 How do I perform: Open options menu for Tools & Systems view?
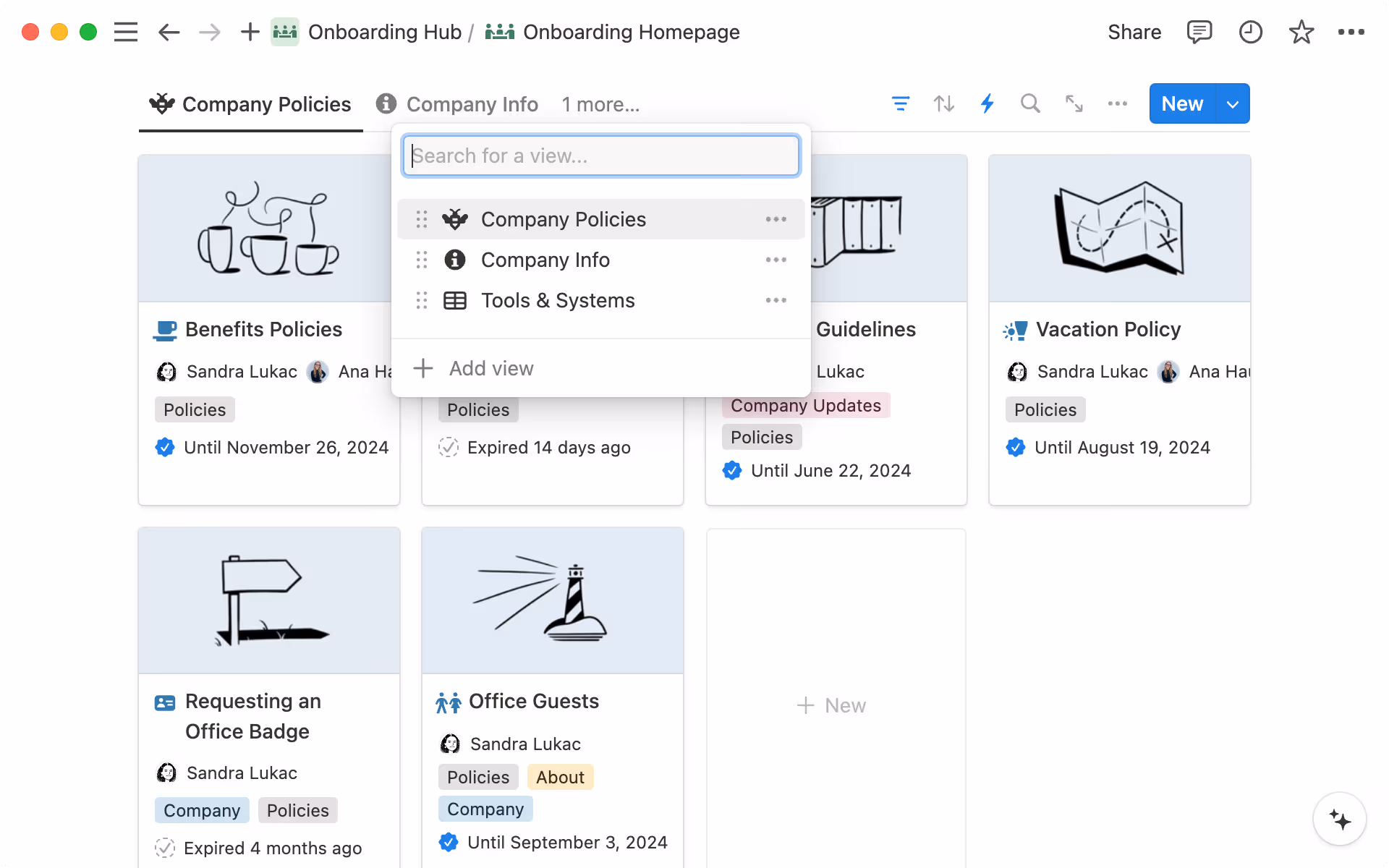click(776, 300)
